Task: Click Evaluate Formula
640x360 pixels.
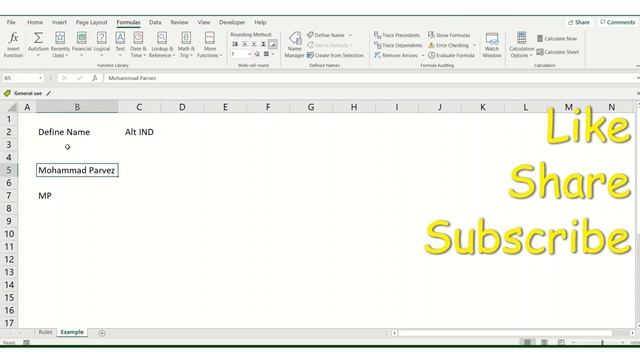Action: (451, 55)
